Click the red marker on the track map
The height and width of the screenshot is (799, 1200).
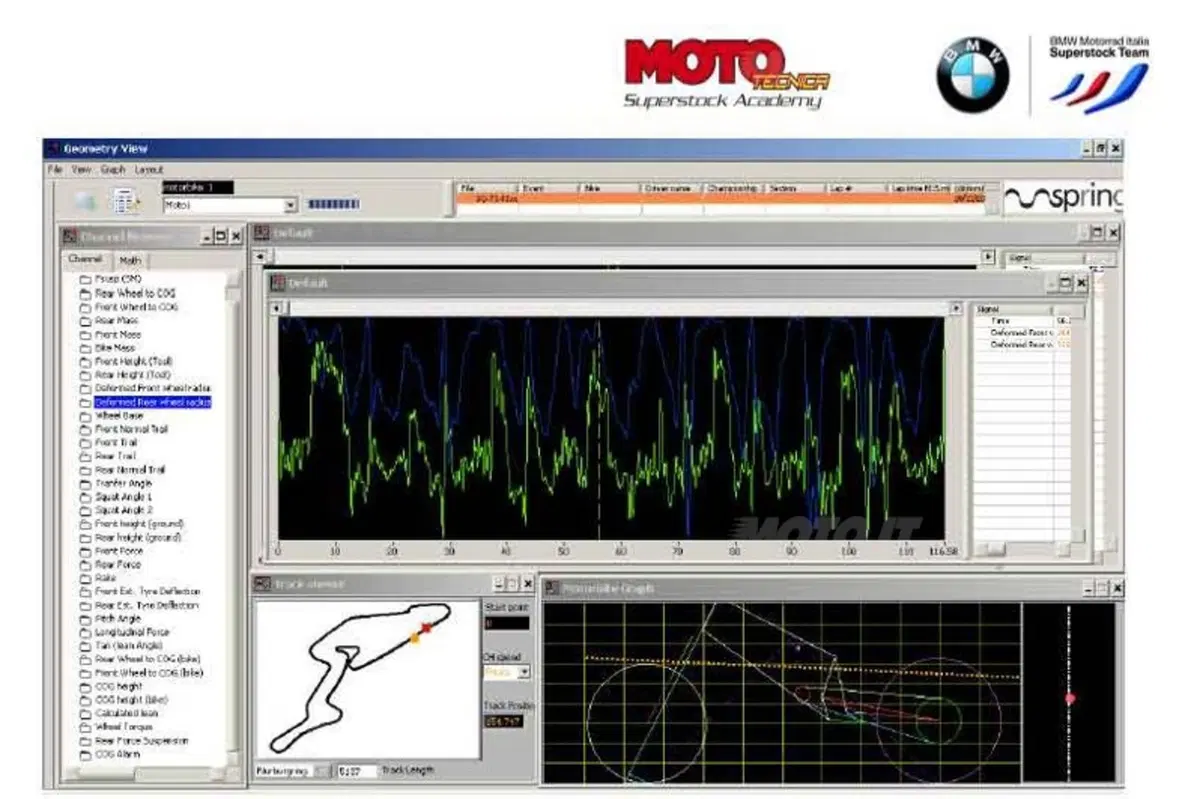click(x=426, y=628)
